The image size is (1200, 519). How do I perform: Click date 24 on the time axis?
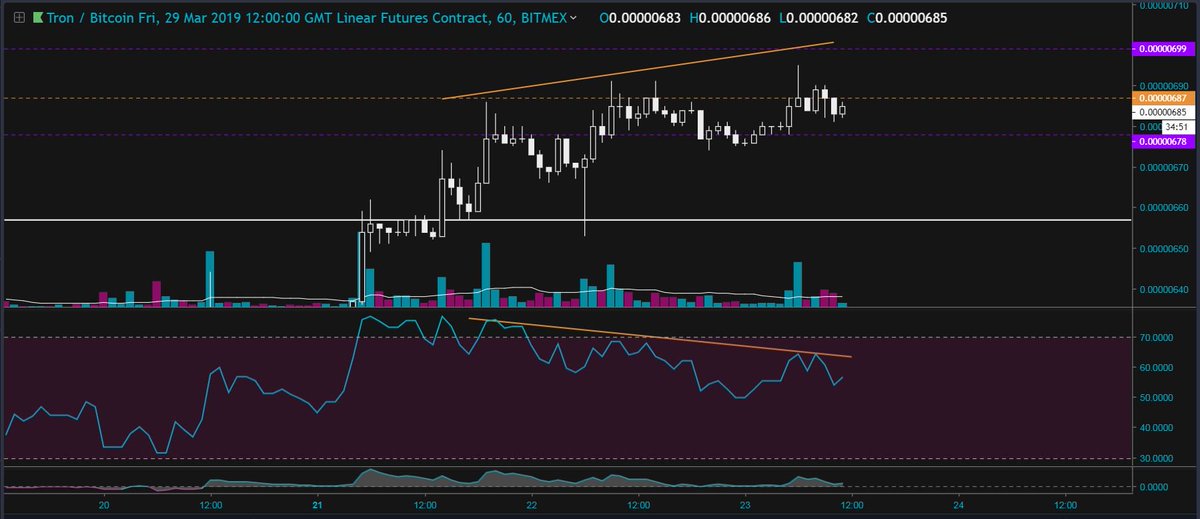(x=957, y=506)
